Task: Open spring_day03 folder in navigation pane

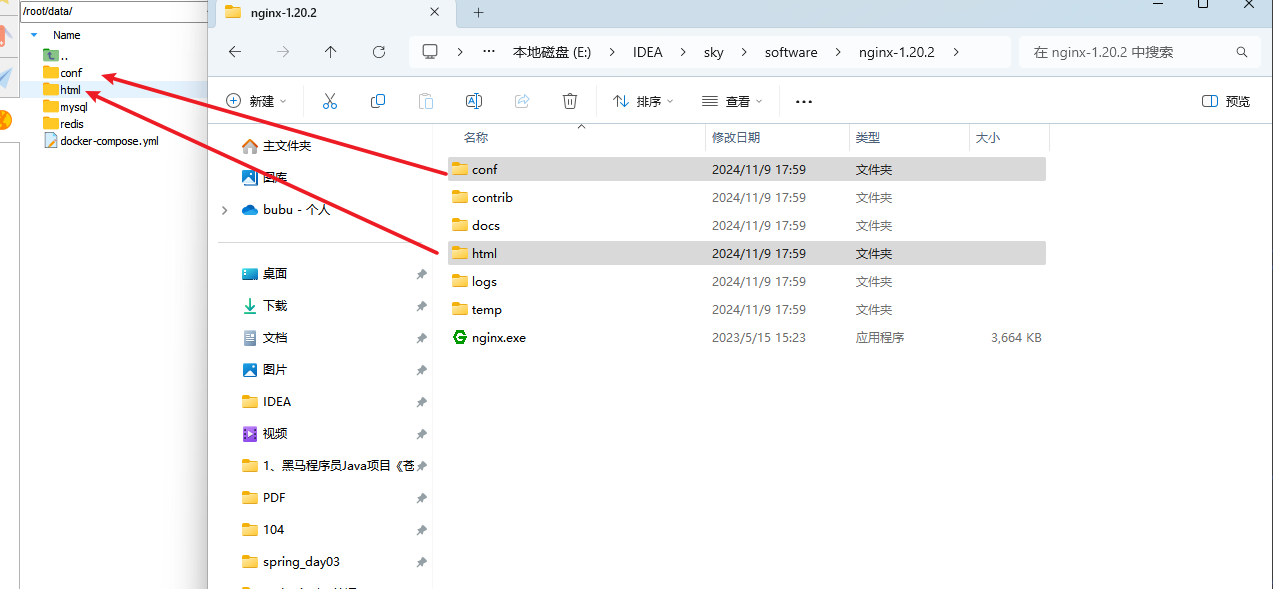Action: [x=291, y=562]
